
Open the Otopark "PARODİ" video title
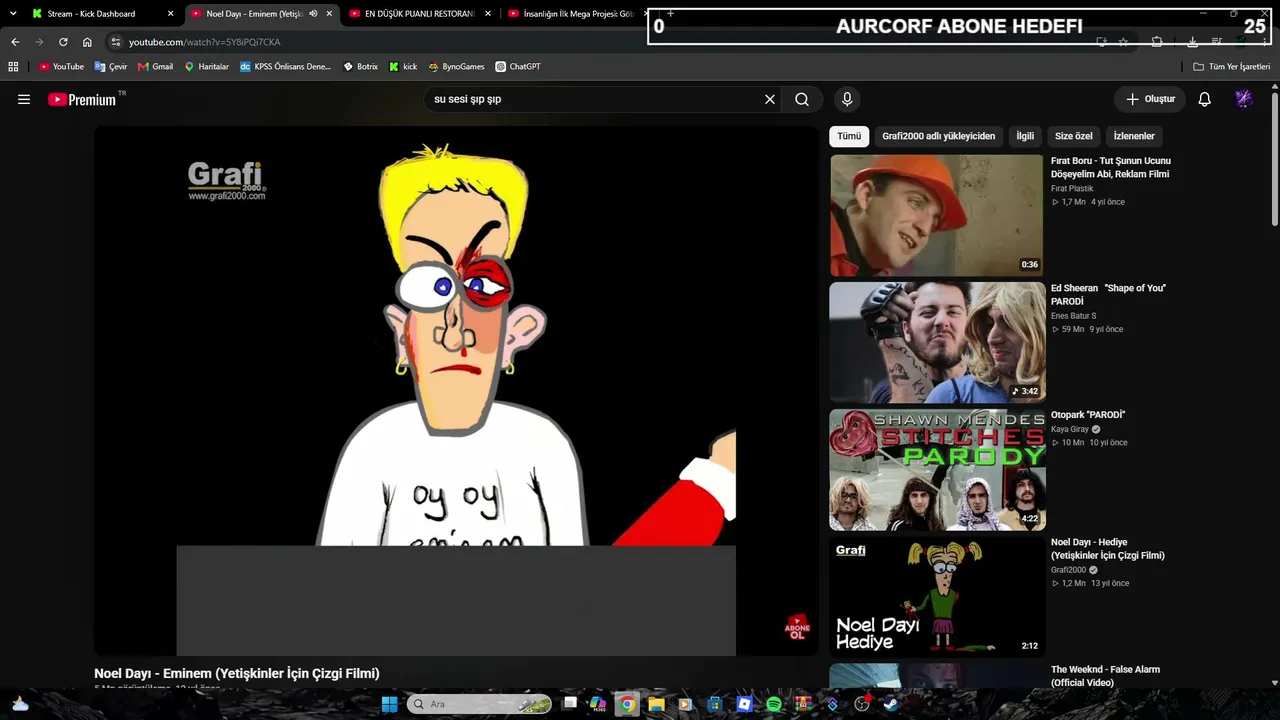click(x=1088, y=415)
